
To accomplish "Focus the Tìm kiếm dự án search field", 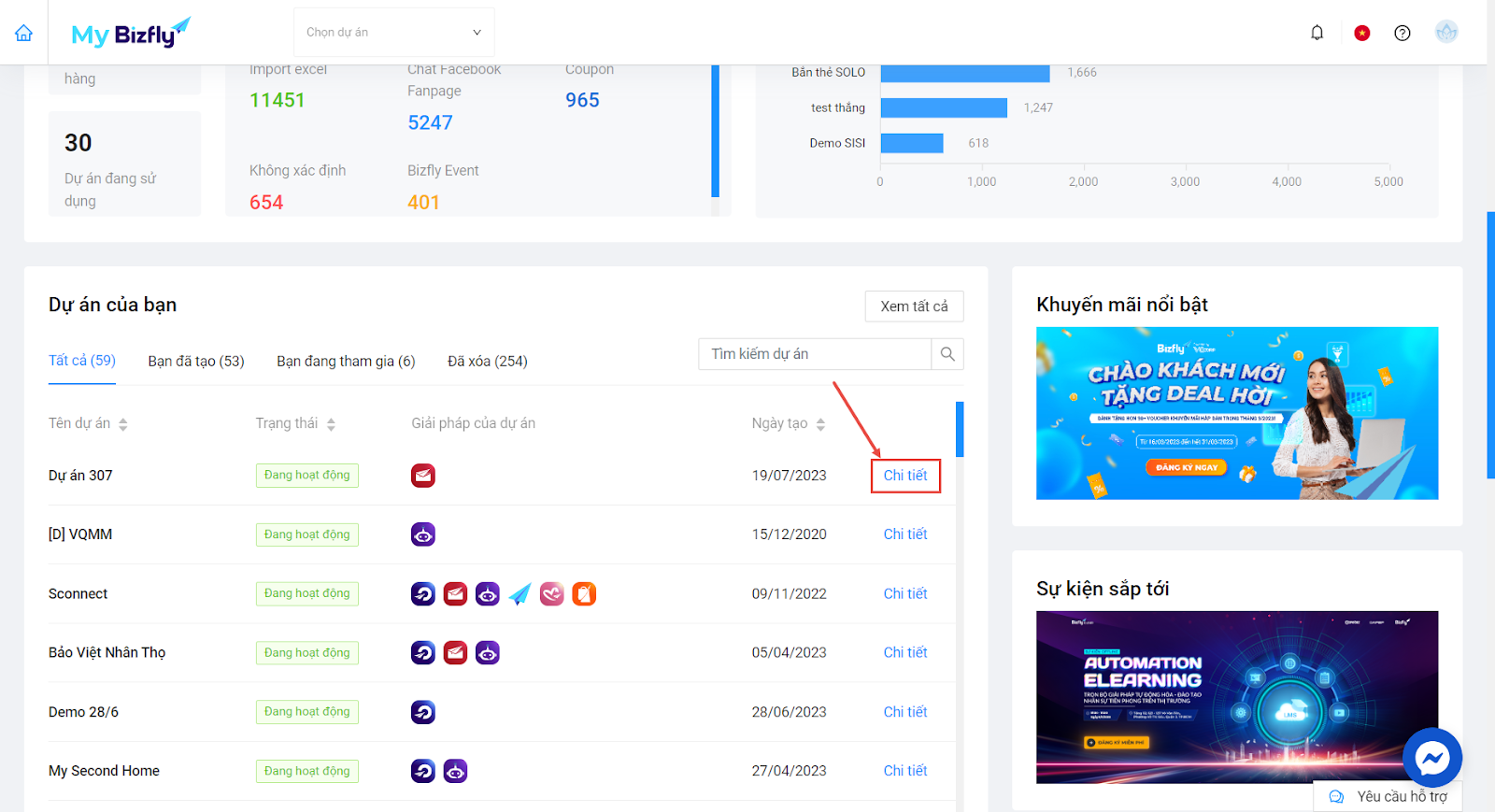I will (x=815, y=354).
